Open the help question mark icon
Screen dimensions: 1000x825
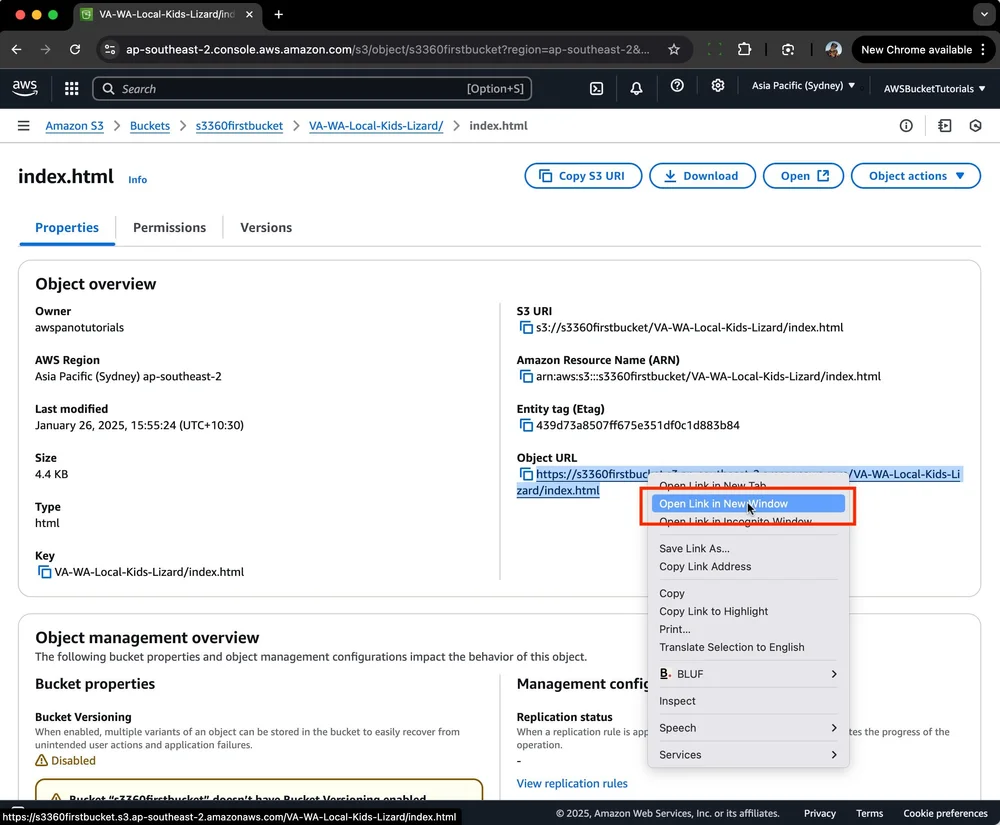click(677, 85)
